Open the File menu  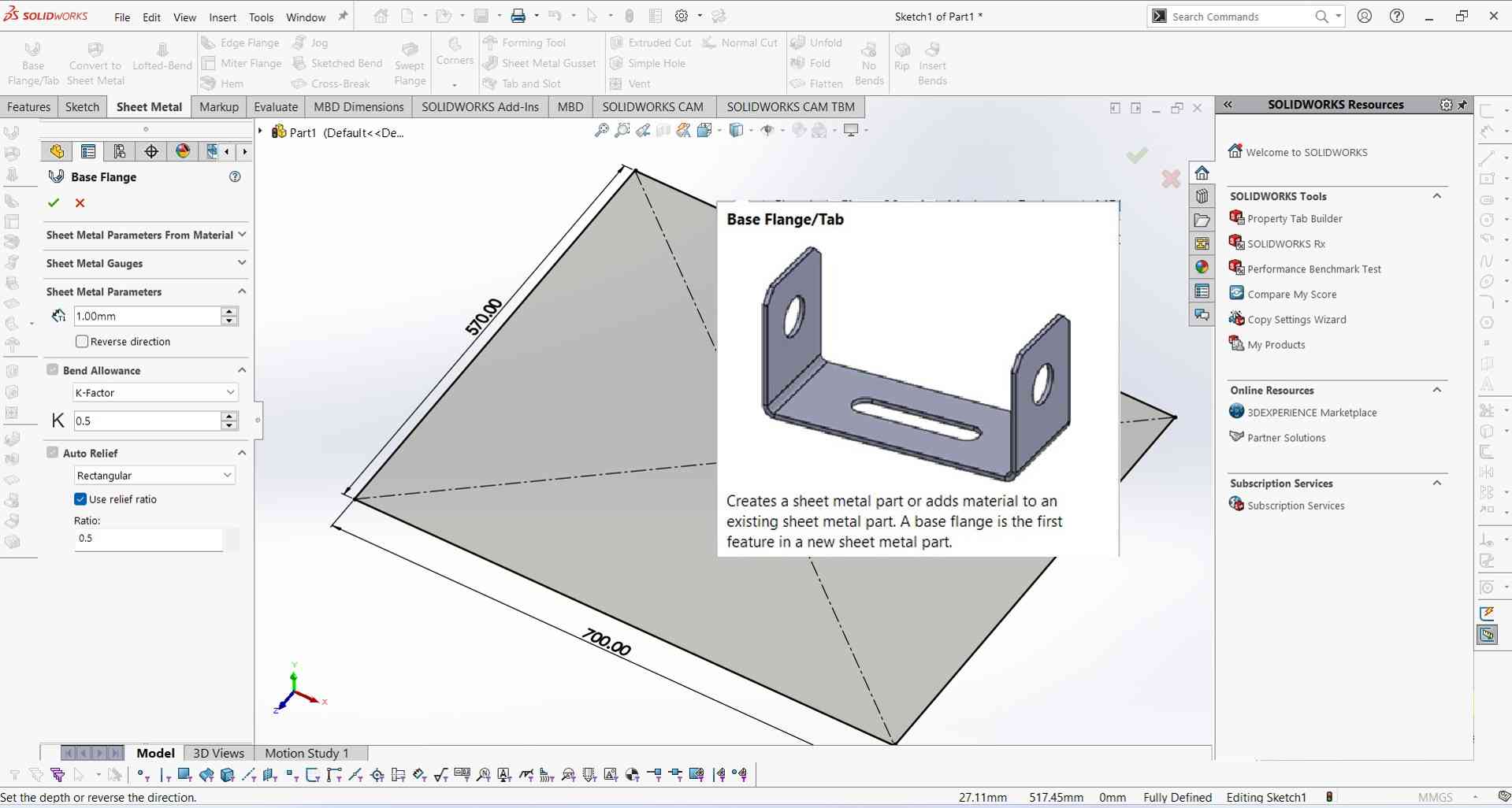click(122, 17)
